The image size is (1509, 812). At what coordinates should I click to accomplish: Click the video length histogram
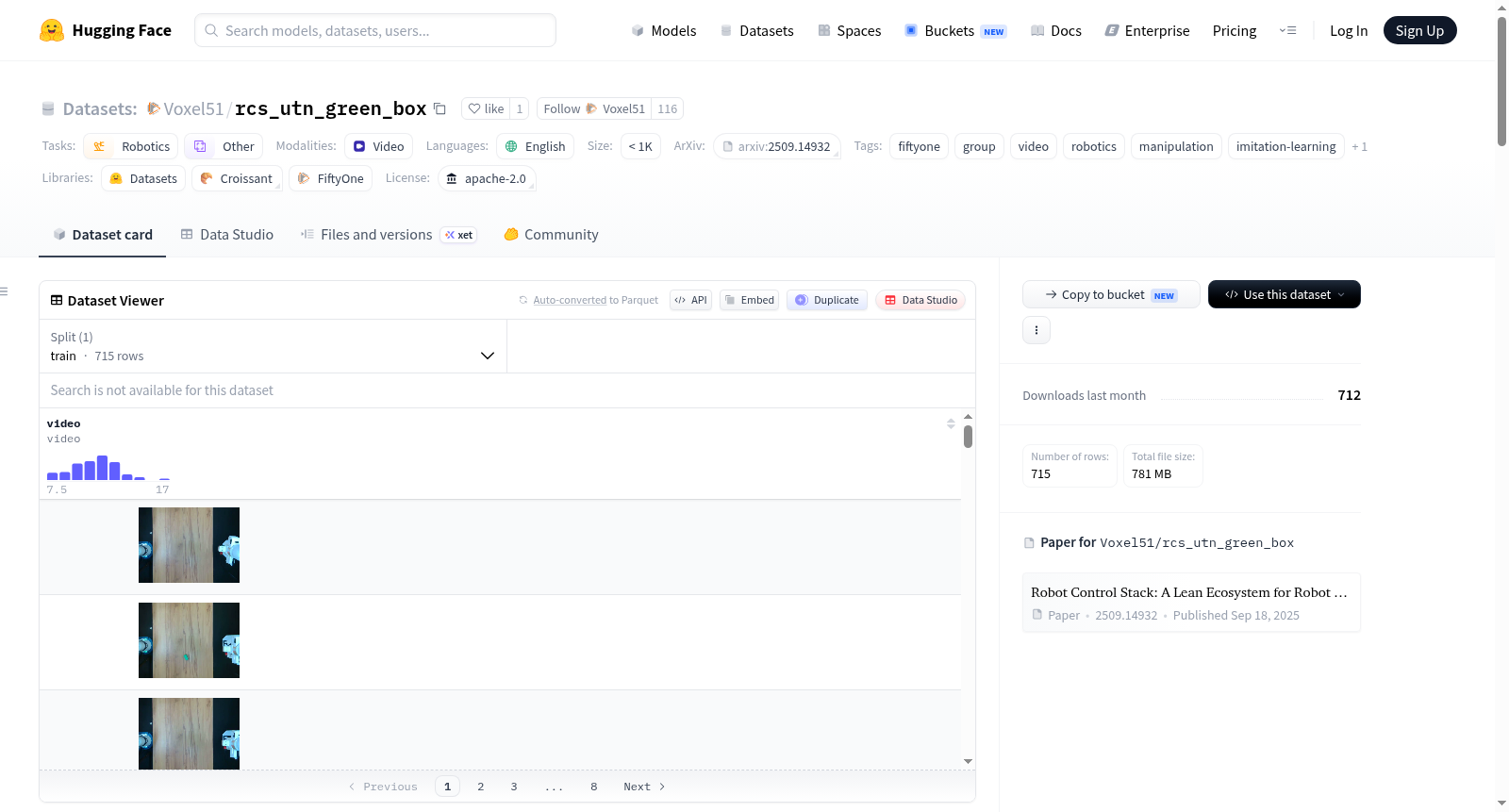click(108, 468)
